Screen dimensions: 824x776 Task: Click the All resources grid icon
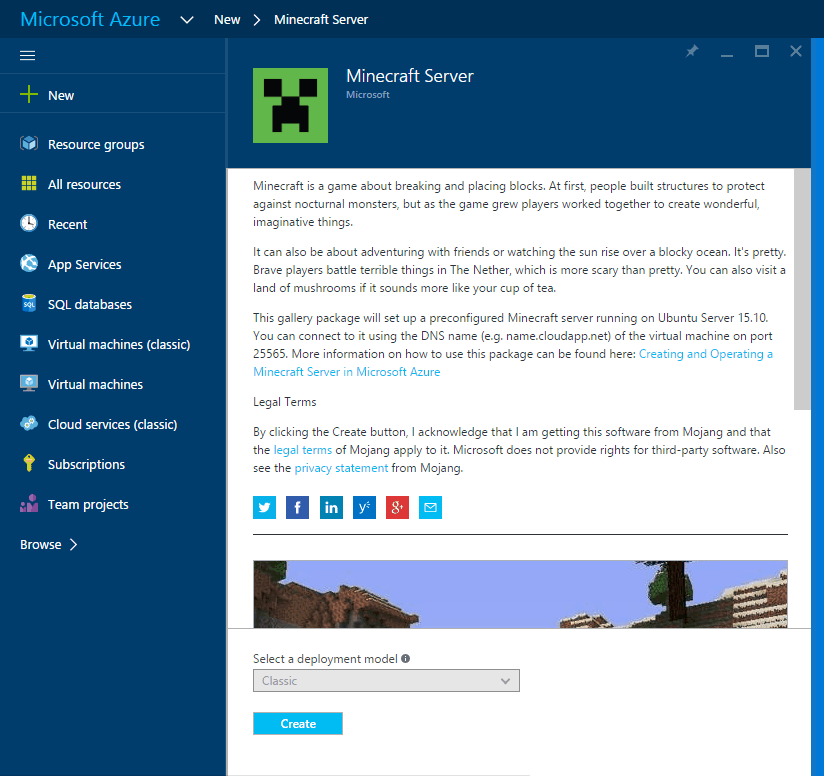pyautogui.click(x=29, y=183)
